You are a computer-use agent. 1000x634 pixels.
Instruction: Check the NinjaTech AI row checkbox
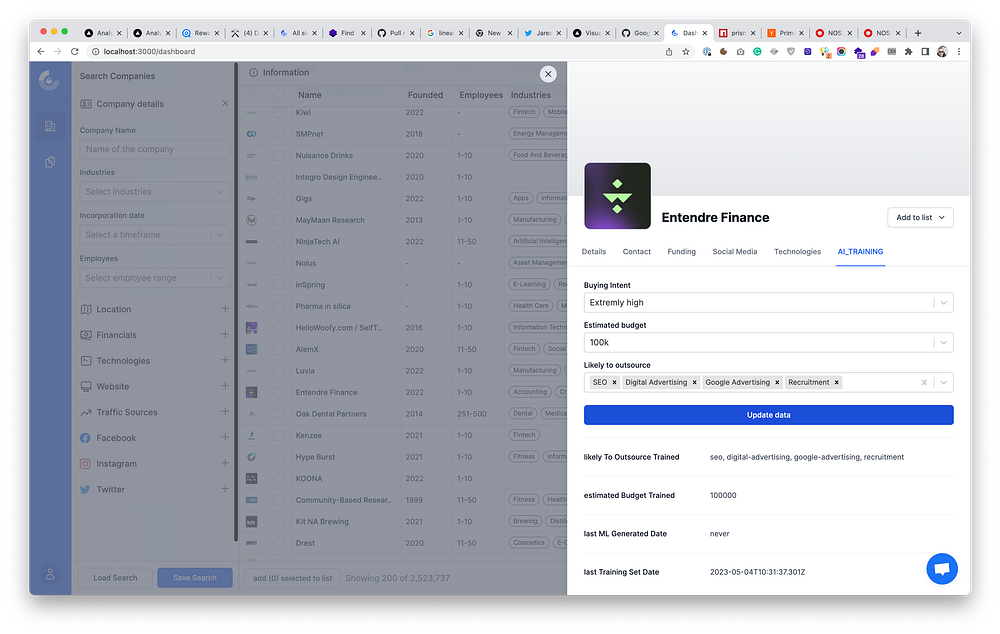(278, 241)
